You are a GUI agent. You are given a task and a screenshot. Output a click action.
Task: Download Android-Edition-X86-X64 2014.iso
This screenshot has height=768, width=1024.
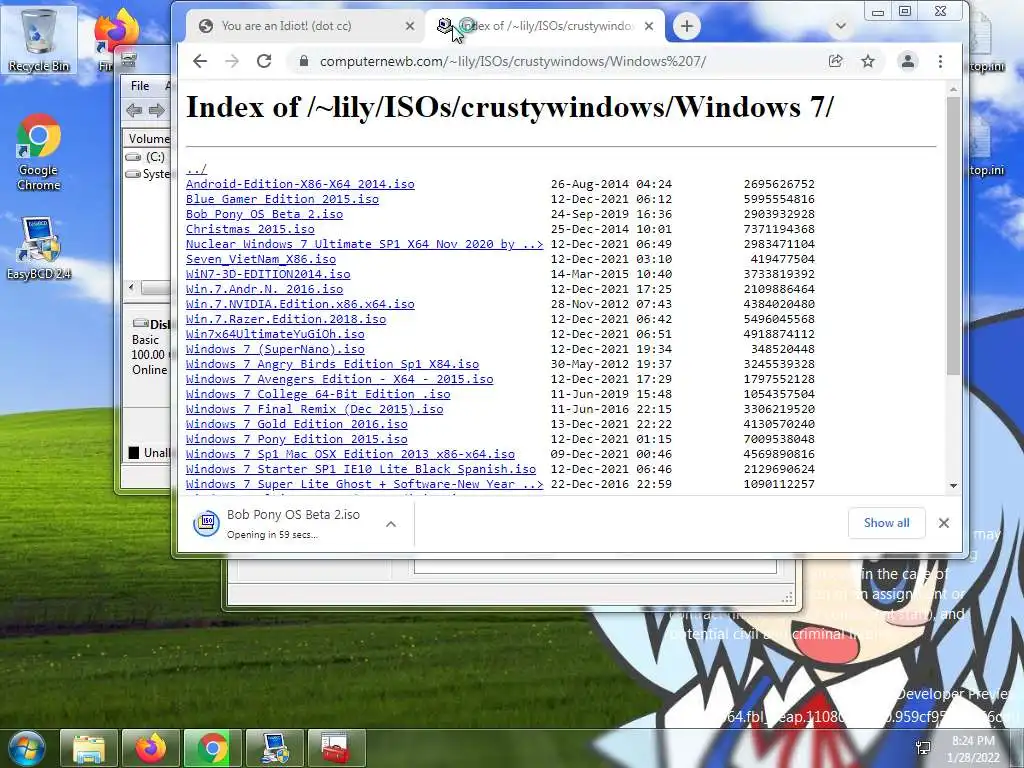click(x=300, y=184)
